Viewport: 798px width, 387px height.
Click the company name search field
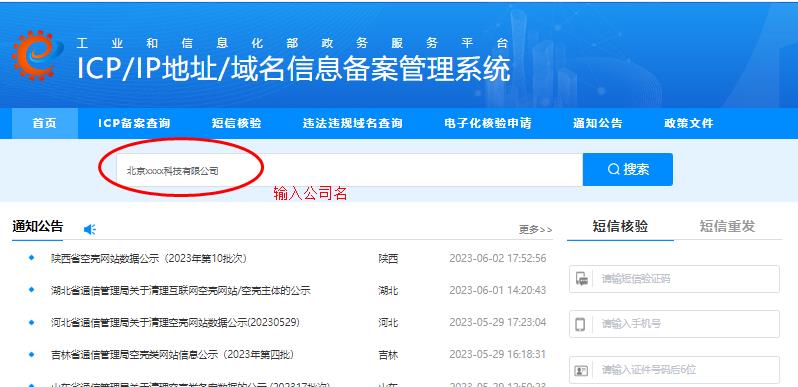click(349, 170)
